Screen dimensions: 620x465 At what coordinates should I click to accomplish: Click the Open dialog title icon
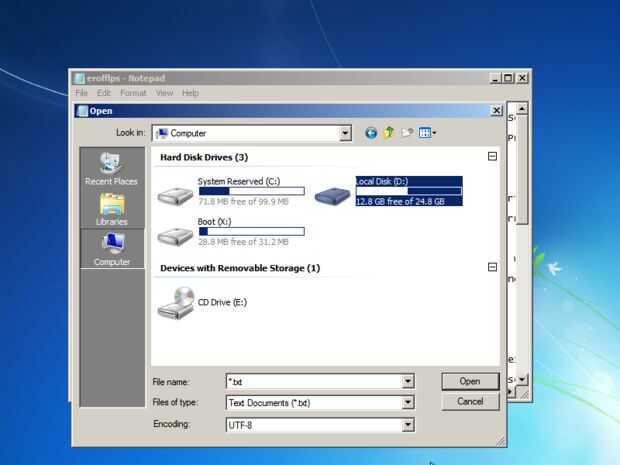click(x=82, y=111)
